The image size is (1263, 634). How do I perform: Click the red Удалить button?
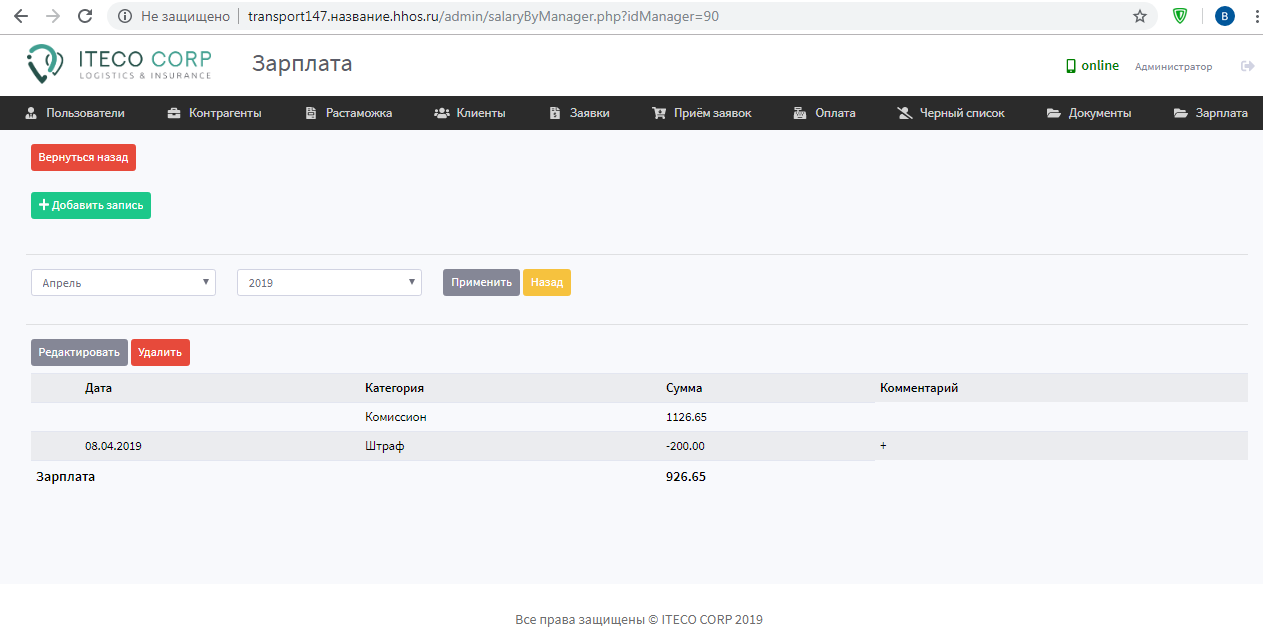(160, 352)
